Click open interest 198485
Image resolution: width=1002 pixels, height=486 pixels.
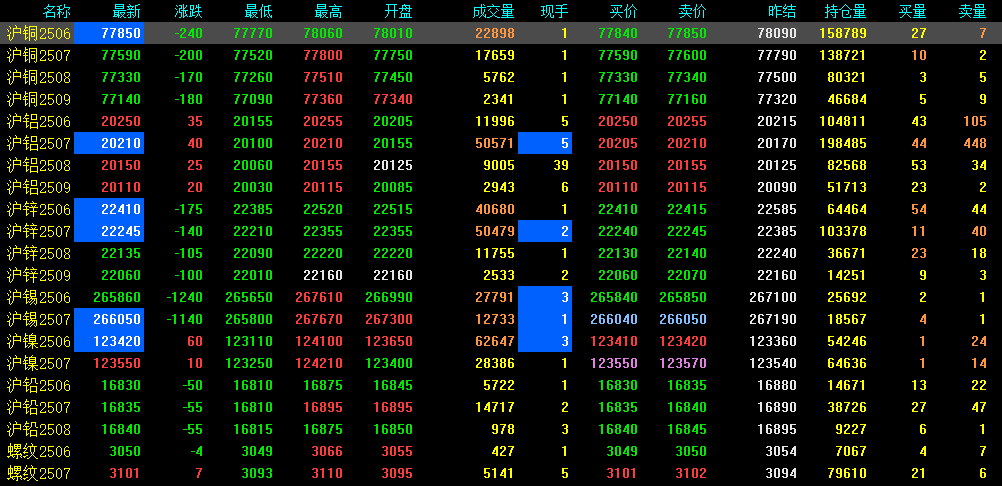844,144
